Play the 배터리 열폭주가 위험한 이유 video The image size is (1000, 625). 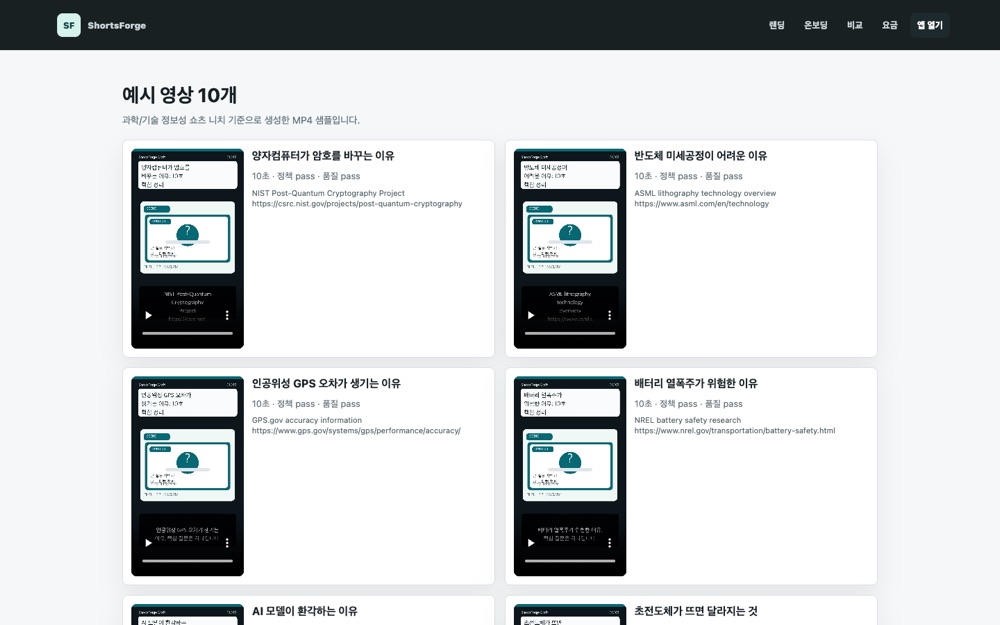coord(531,543)
